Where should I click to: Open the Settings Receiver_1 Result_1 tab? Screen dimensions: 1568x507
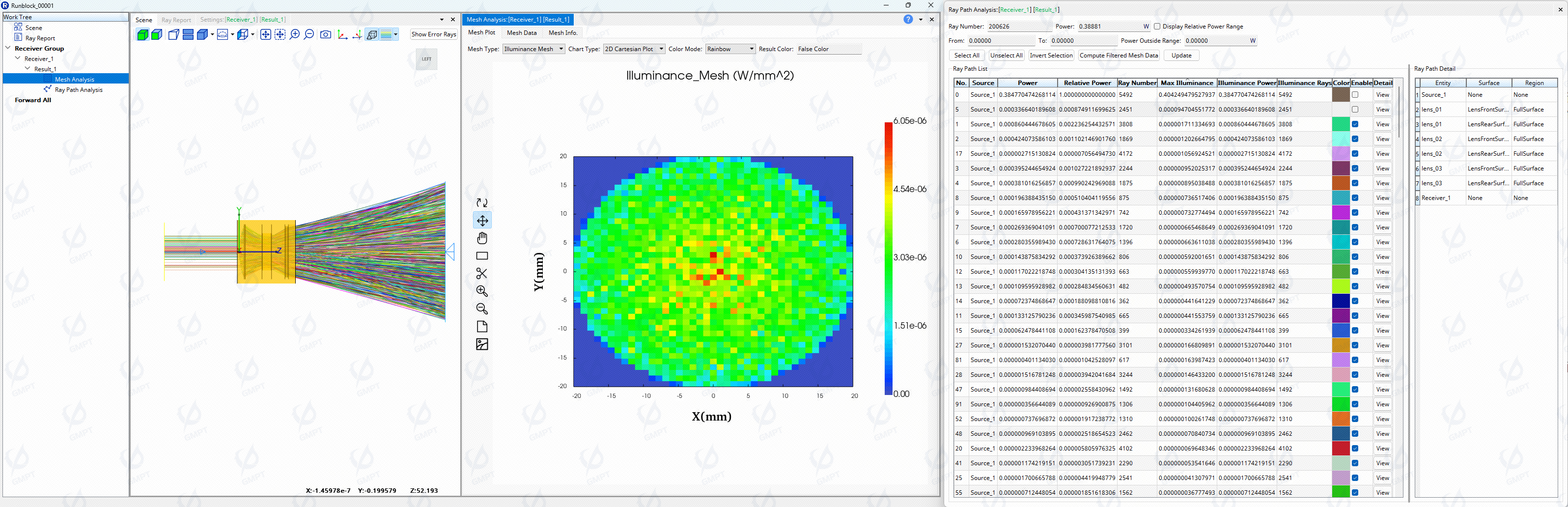(x=243, y=20)
